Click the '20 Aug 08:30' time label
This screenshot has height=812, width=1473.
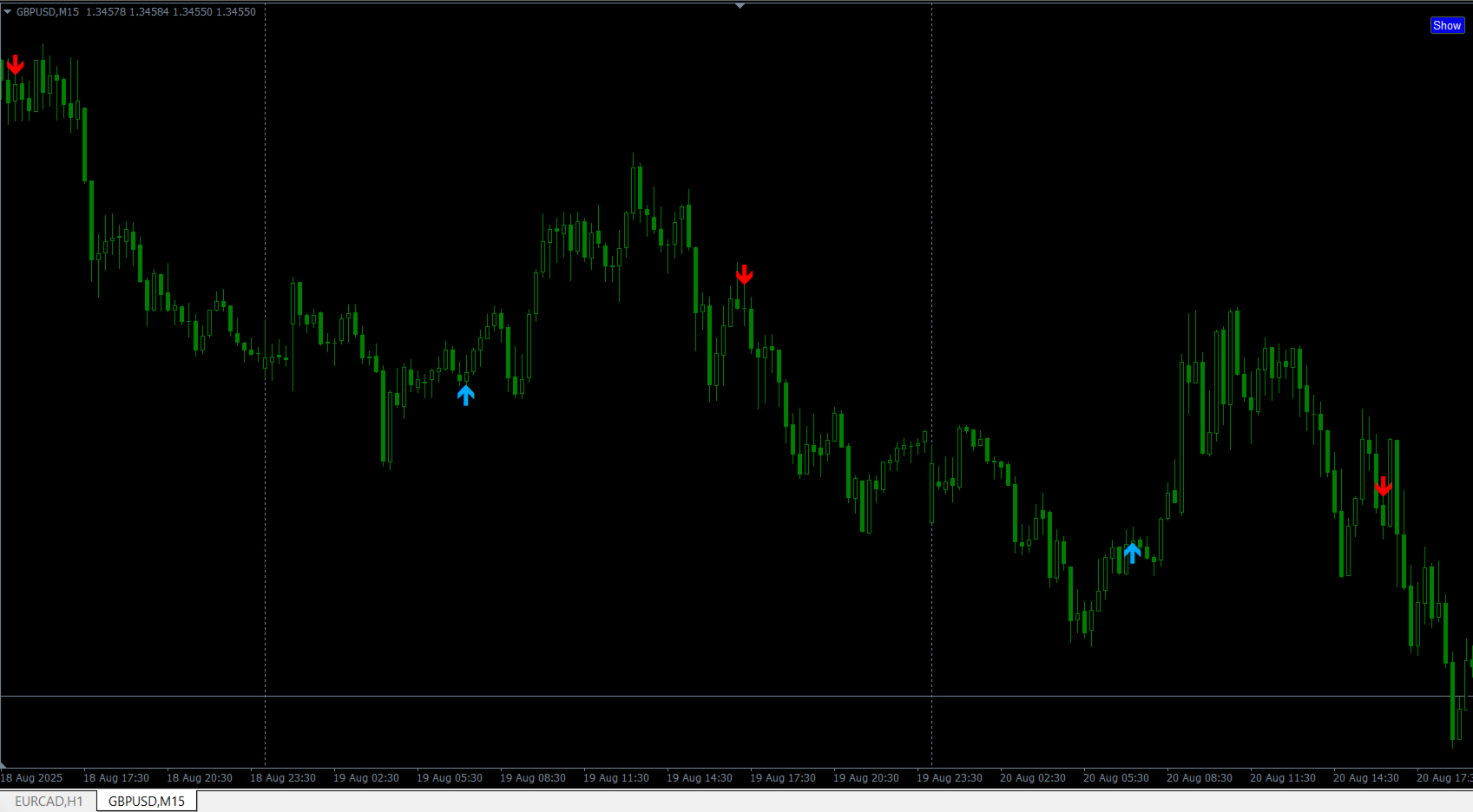click(1200, 778)
